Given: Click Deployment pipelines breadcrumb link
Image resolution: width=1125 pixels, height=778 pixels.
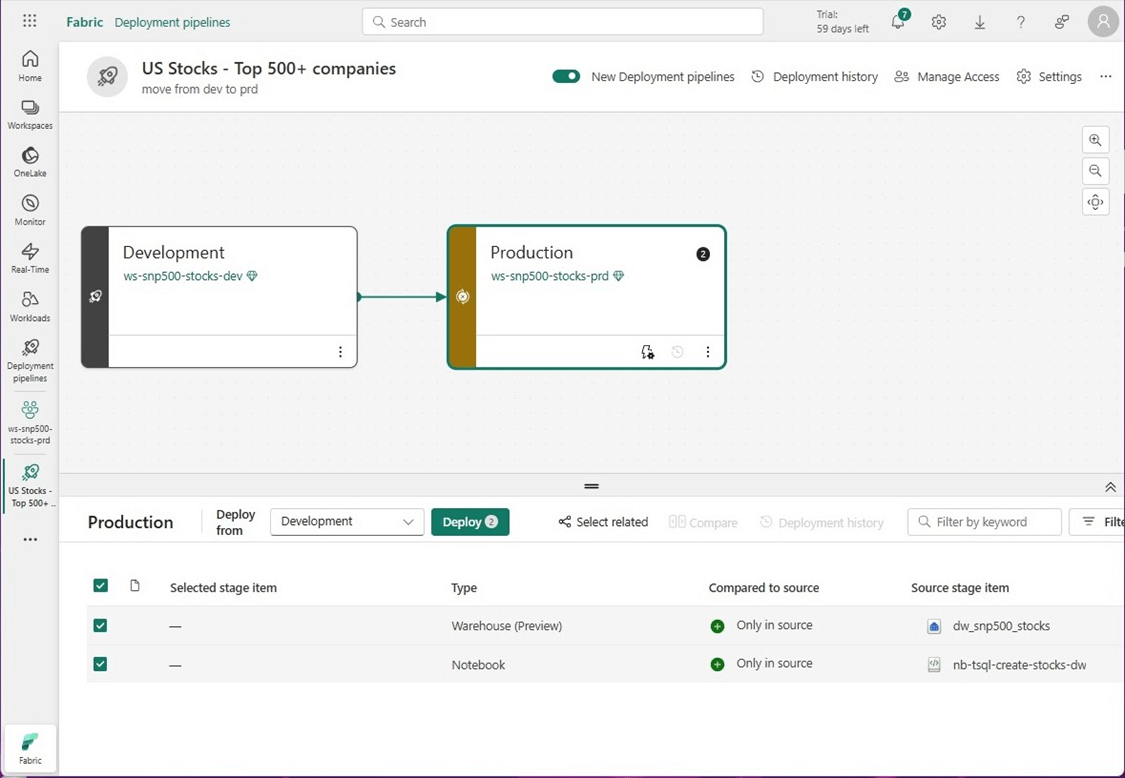Looking at the screenshot, I should click(x=172, y=22).
